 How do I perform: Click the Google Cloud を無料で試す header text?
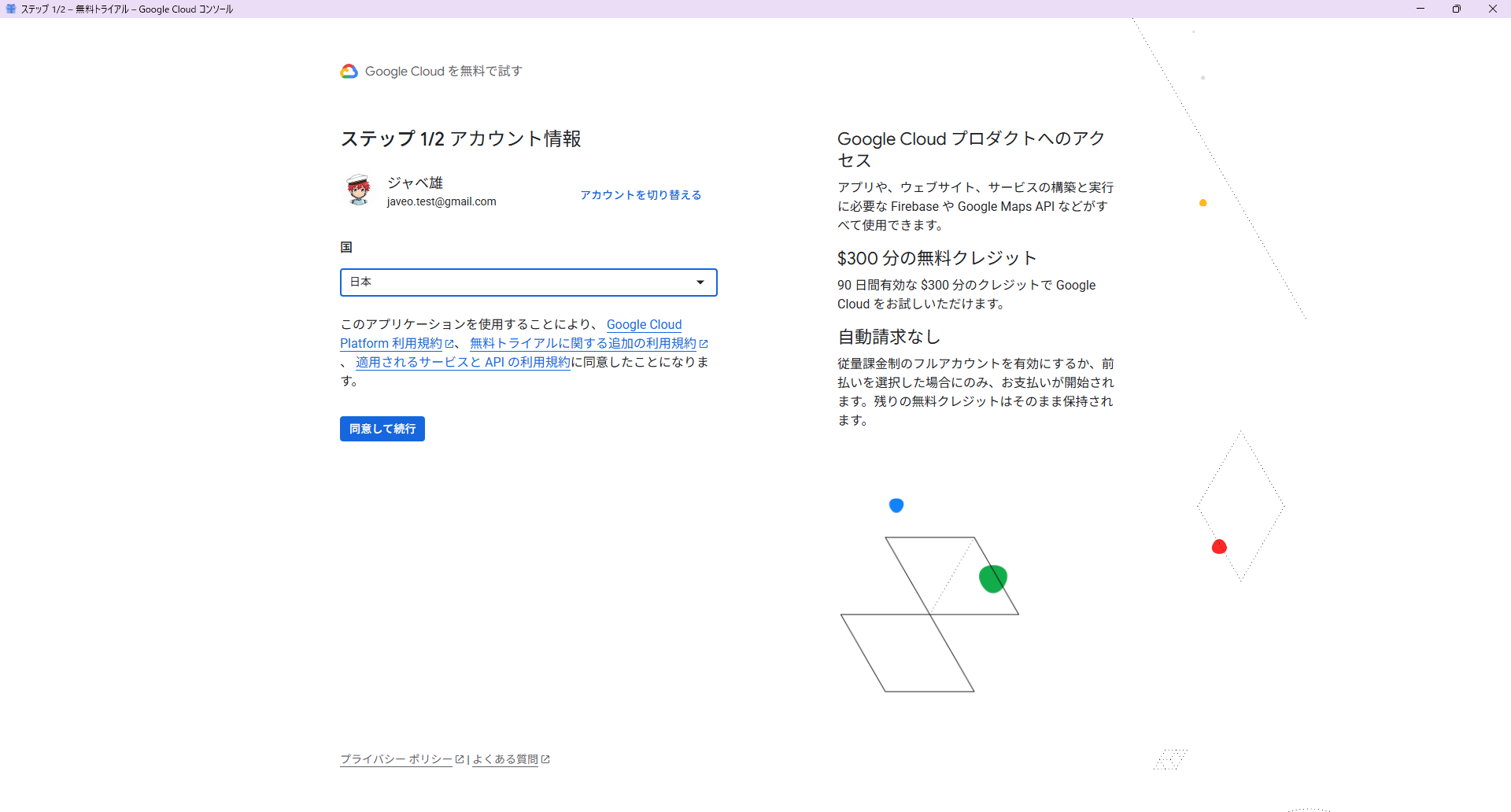(x=444, y=72)
